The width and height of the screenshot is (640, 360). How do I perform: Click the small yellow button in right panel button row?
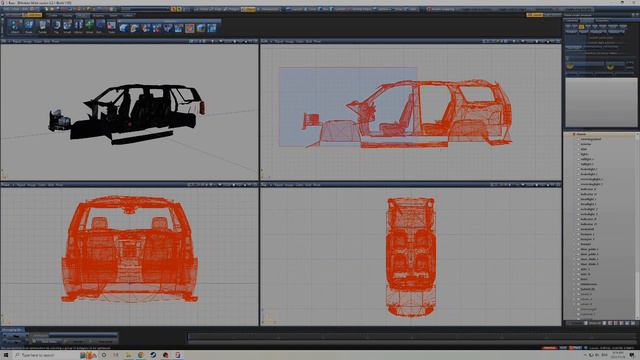click(x=581, y=27)
